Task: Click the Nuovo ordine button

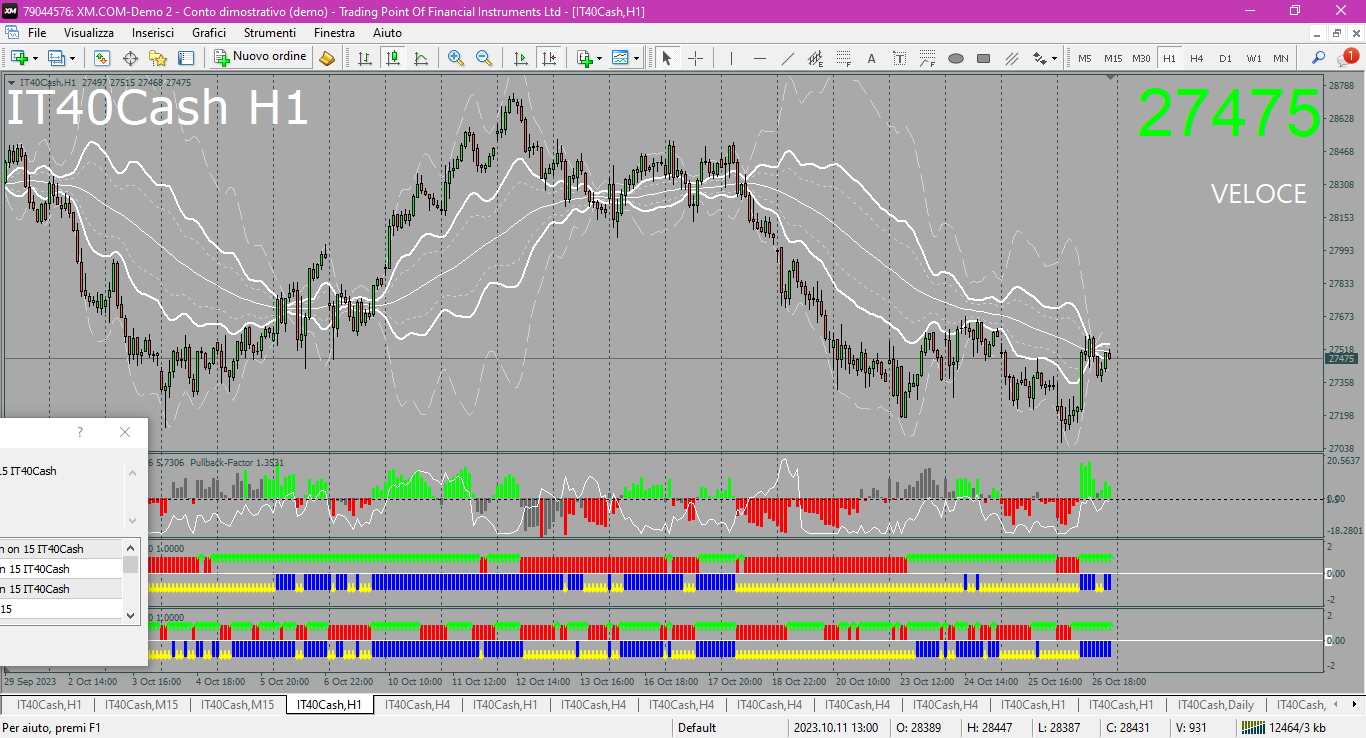Action: pos(260,57)
